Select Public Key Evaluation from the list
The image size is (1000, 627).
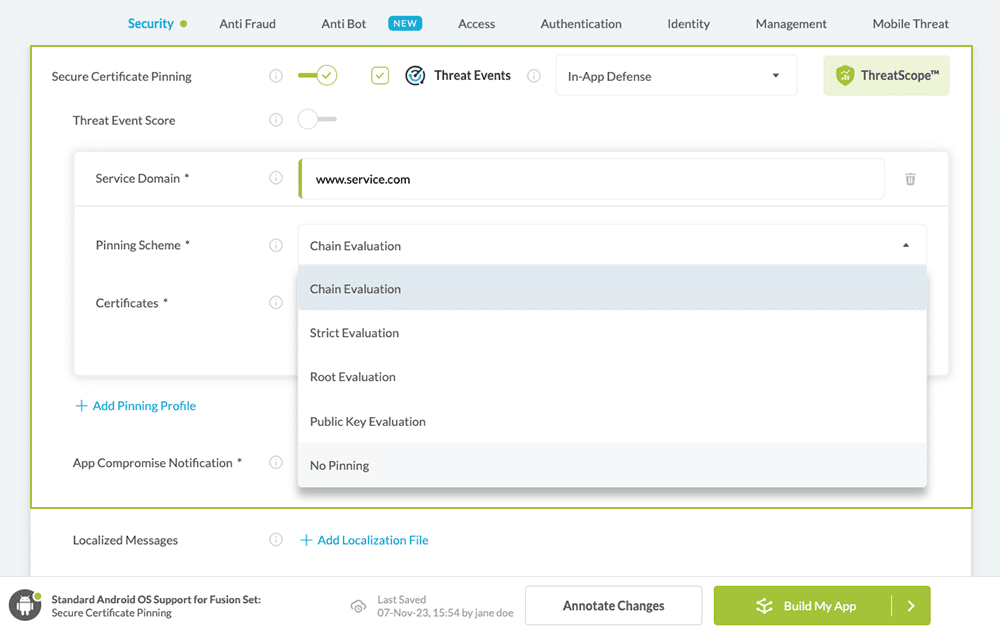click(368, 422)
